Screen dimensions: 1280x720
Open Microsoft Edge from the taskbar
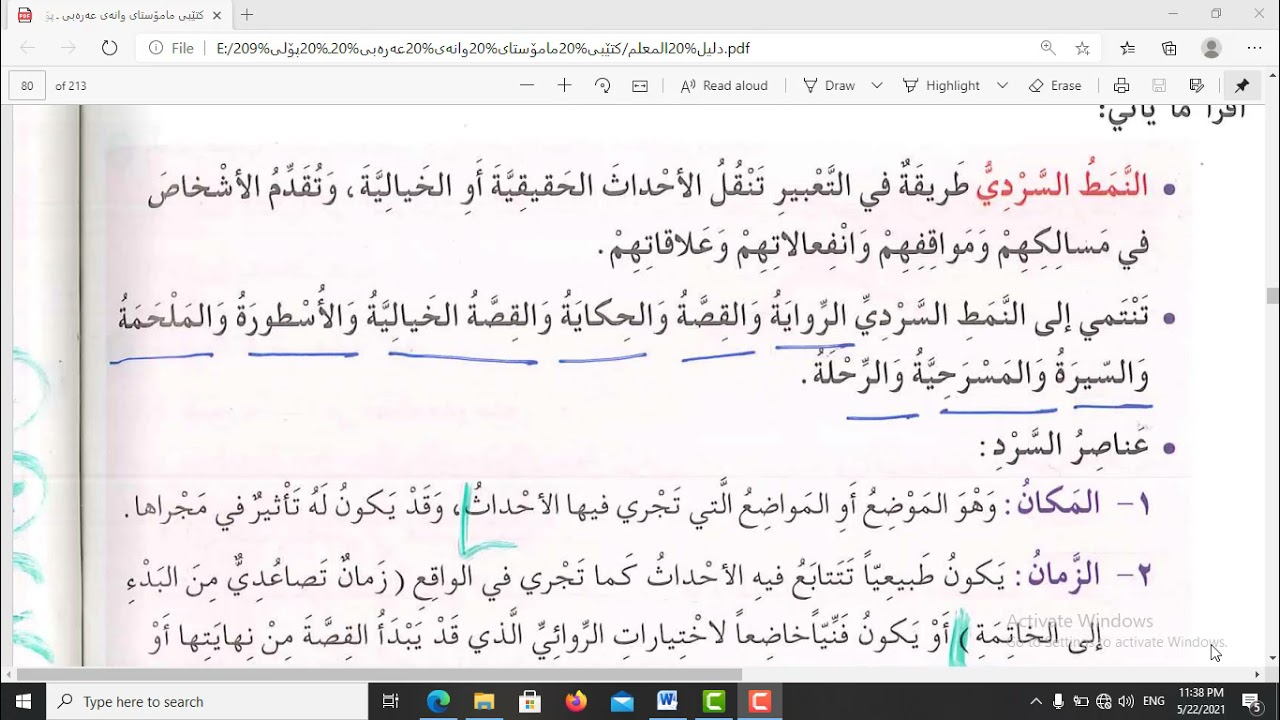(x=438, y=701)
